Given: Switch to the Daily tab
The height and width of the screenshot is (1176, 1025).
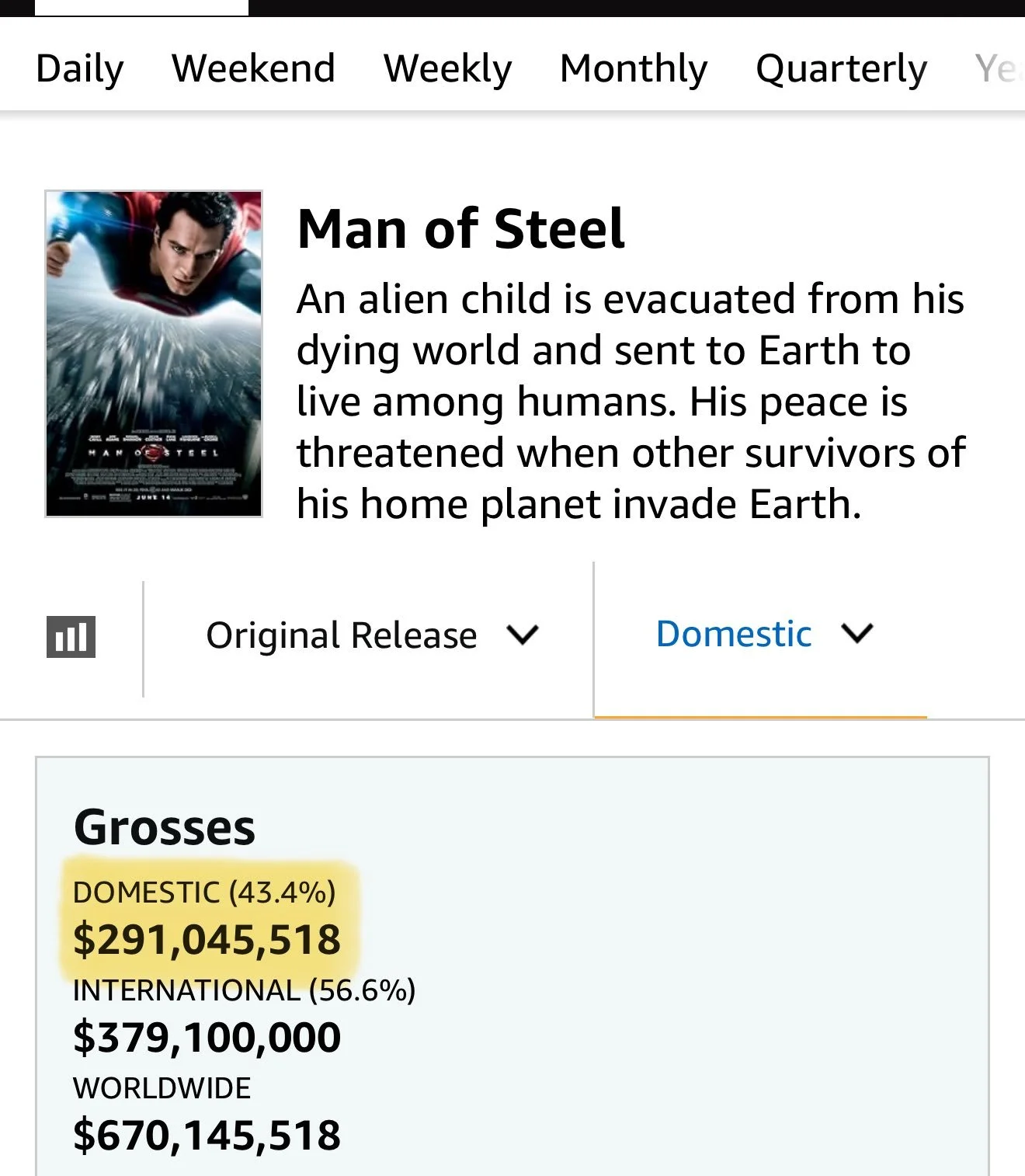Looking at the screenshot, I should [x=79, y=68].
